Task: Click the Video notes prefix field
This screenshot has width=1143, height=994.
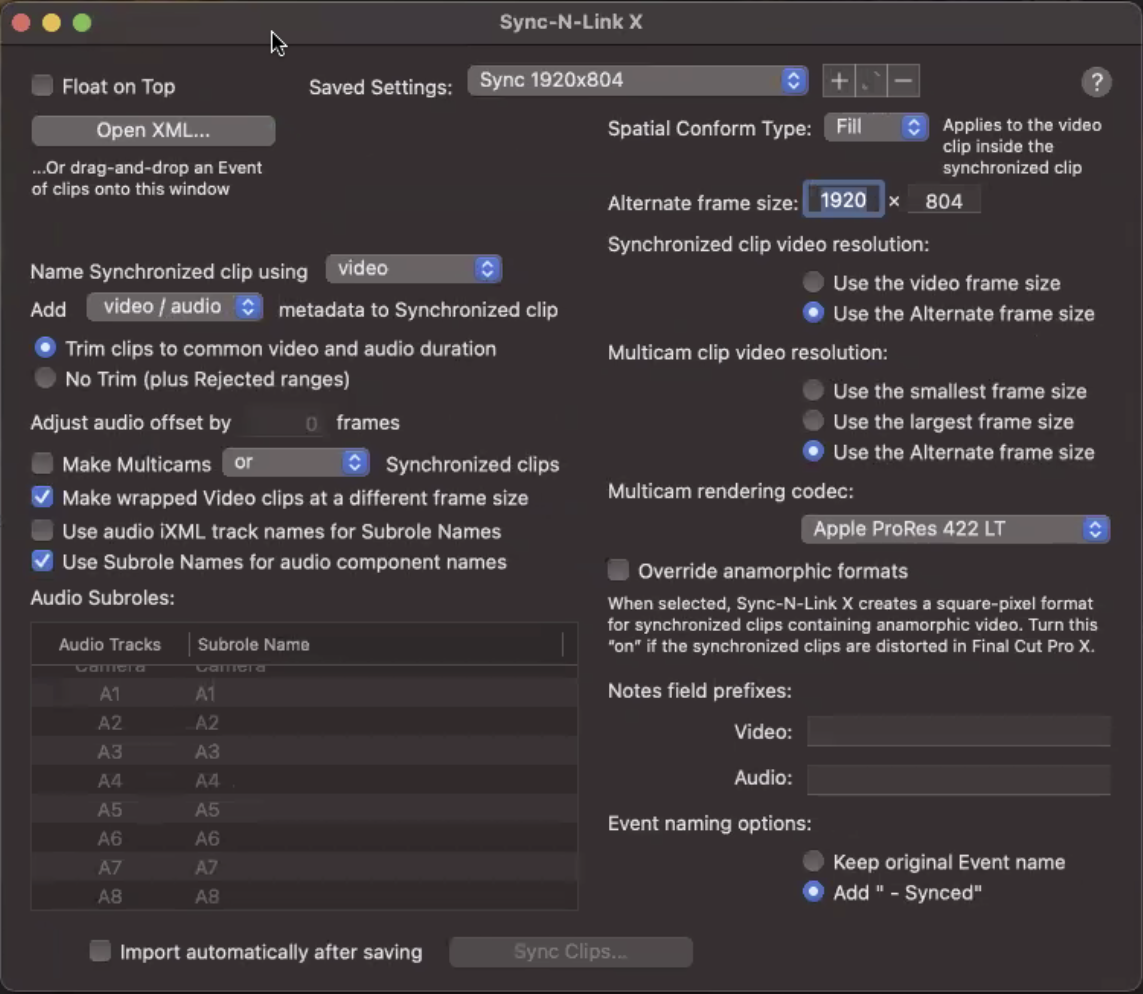Action: pyautogui.click(x=958, y=732)
